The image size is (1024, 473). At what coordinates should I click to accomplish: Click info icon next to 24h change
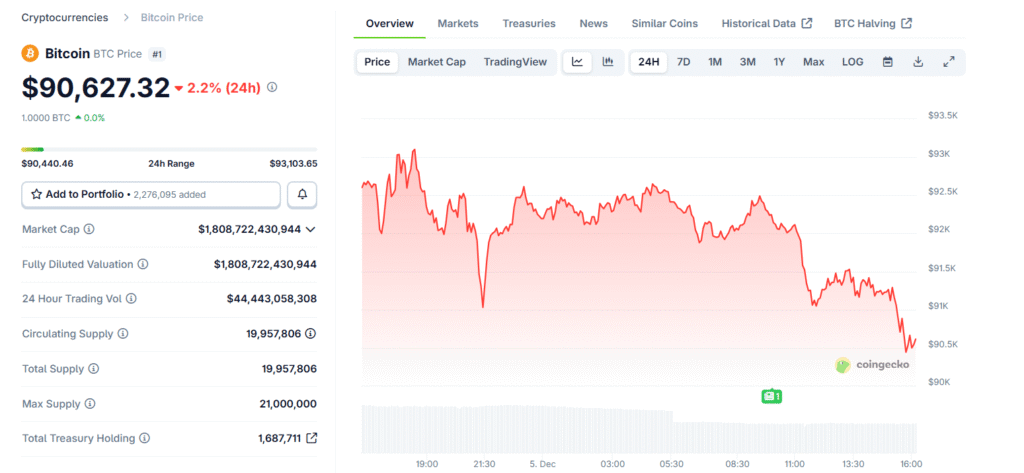pos(272,87)
